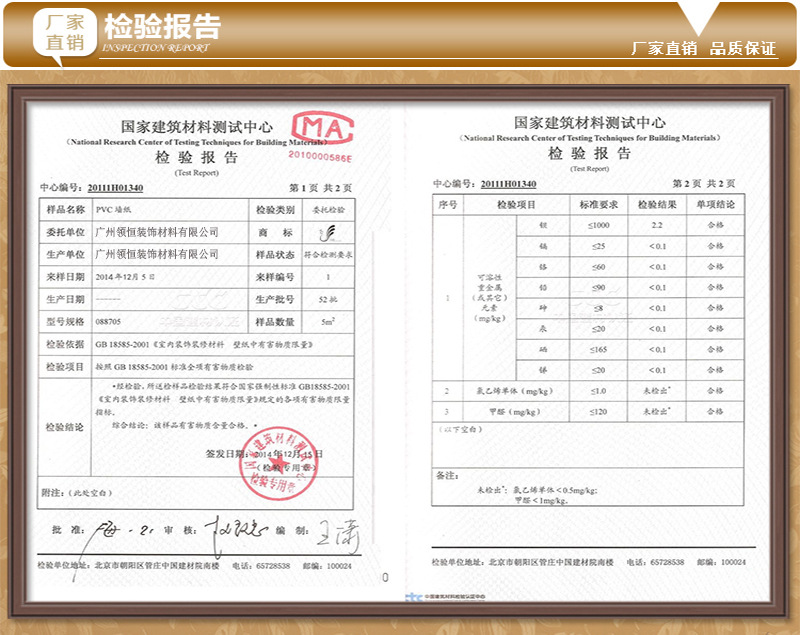Click the ≤25 standard requirement cell
Screen dimensions: 800x635
(x=598, y=246)
